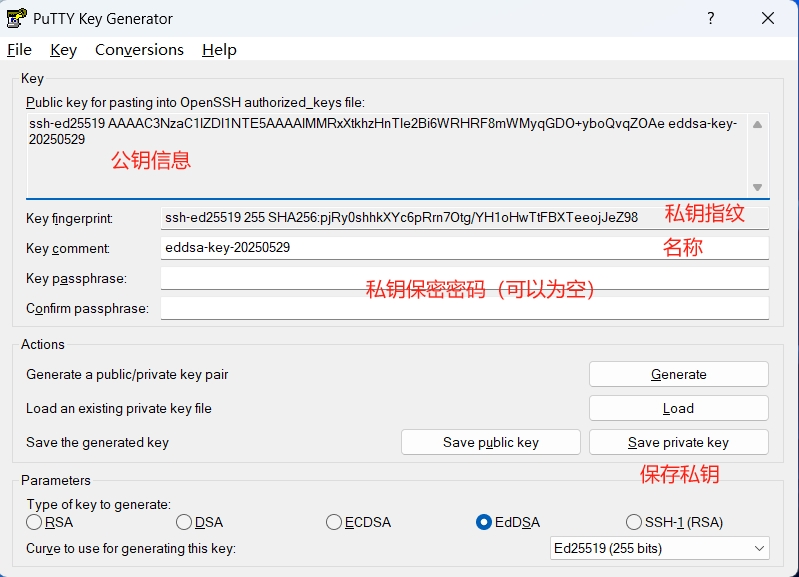Focus the Confirm passphrase field

tap(464, 308)
